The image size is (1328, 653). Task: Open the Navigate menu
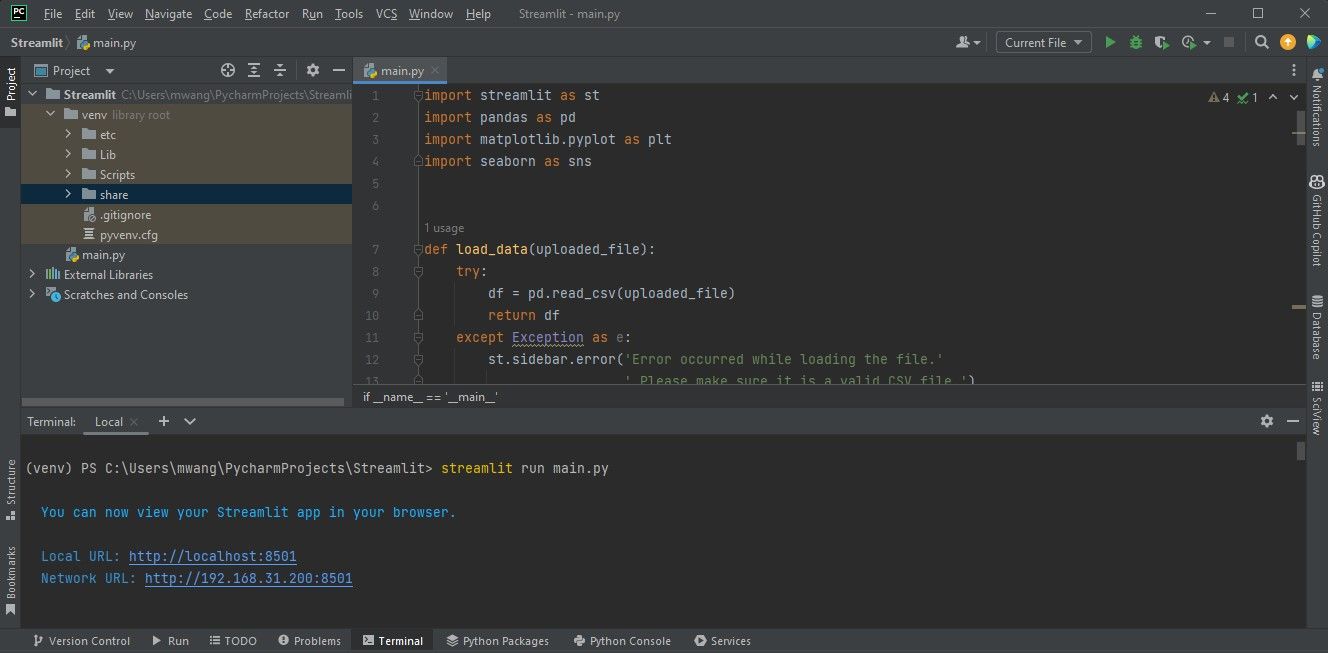click(167, 13)
